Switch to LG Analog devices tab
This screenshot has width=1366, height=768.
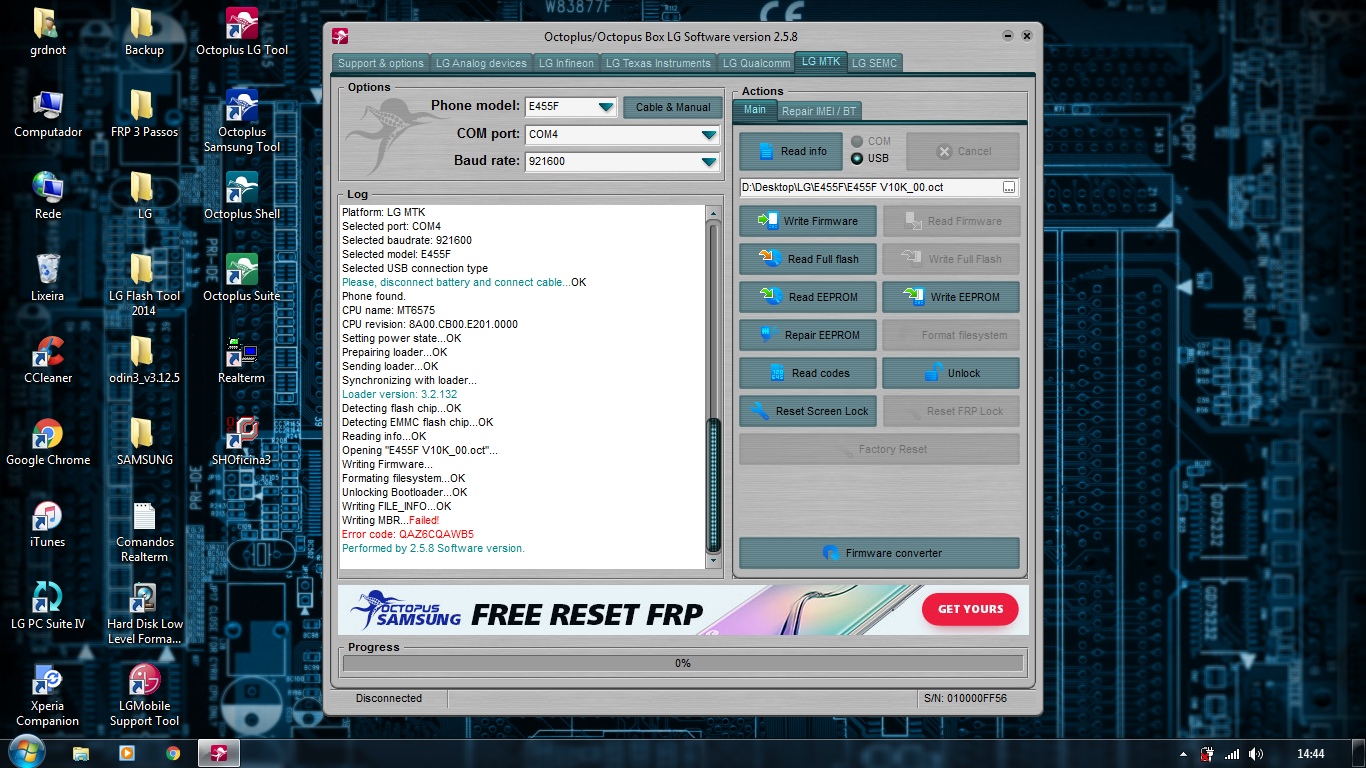[x=481, y=63]
